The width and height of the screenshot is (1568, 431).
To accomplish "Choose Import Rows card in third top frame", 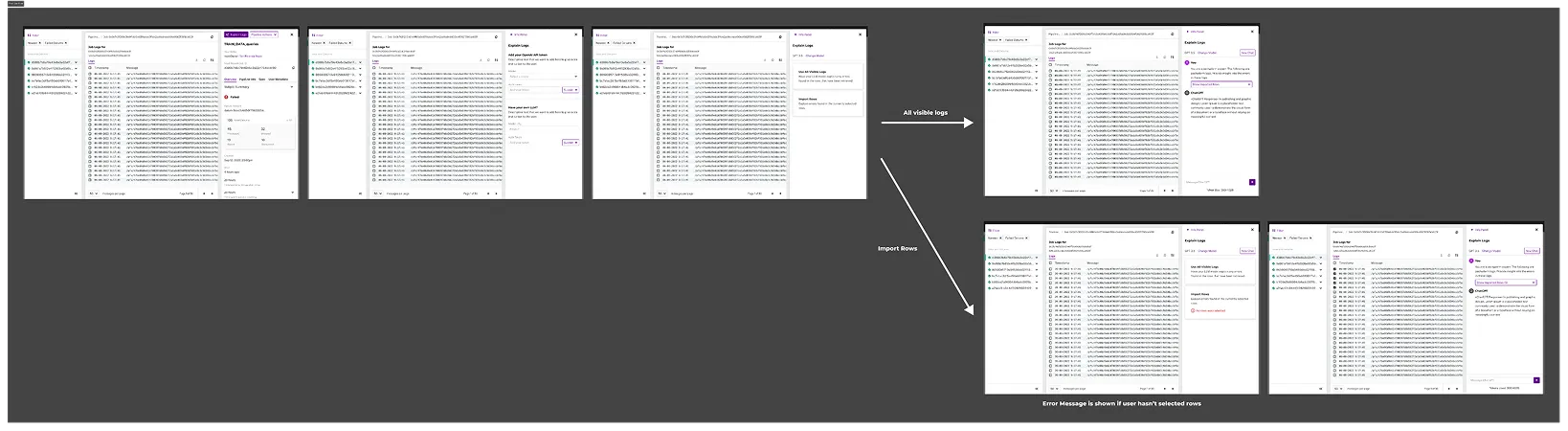I will (x=829, y=103).
